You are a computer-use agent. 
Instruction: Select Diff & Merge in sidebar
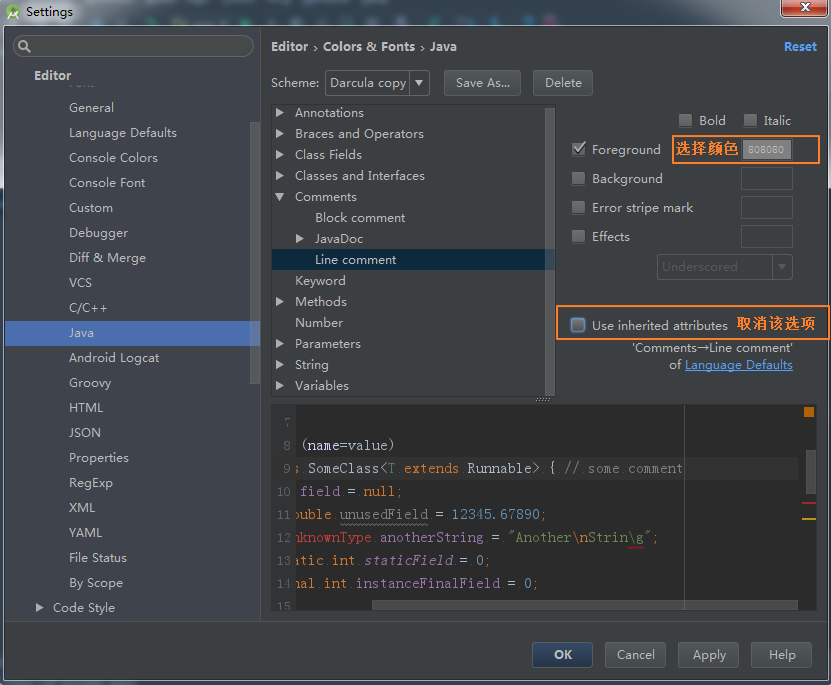[107, 257]
